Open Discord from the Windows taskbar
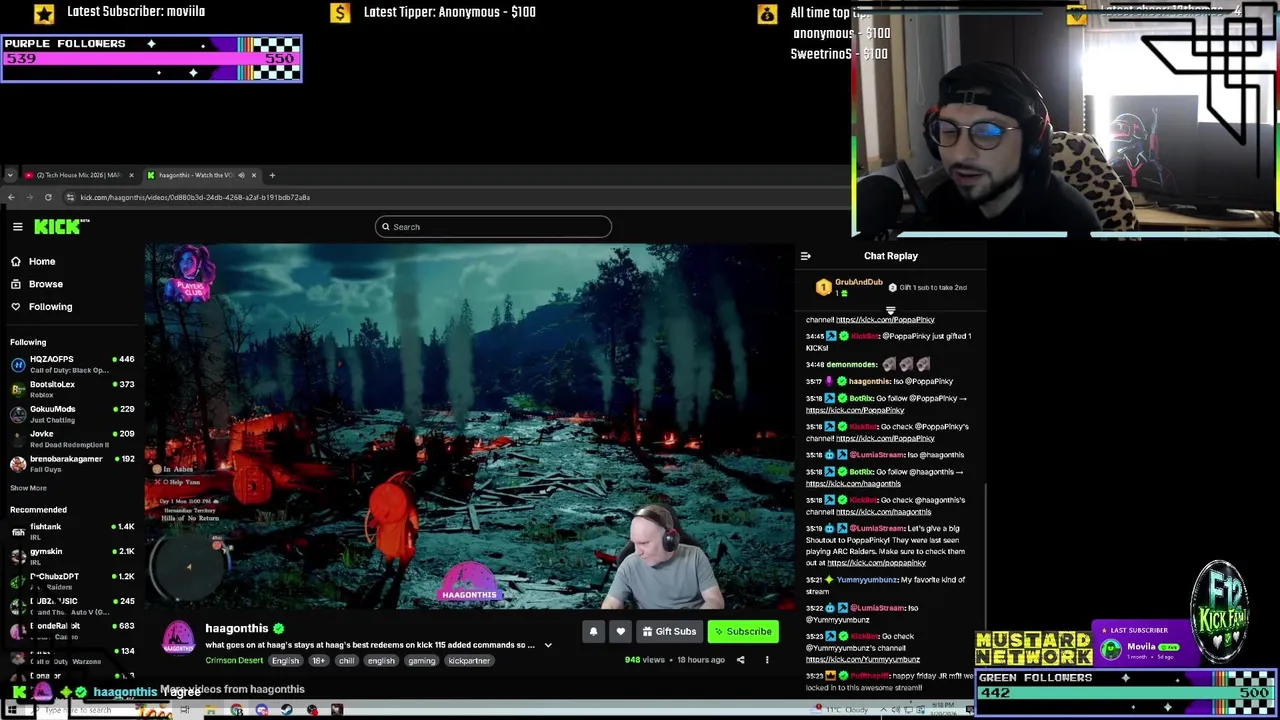The image size is (1280, 720). [x=262, y=710]
